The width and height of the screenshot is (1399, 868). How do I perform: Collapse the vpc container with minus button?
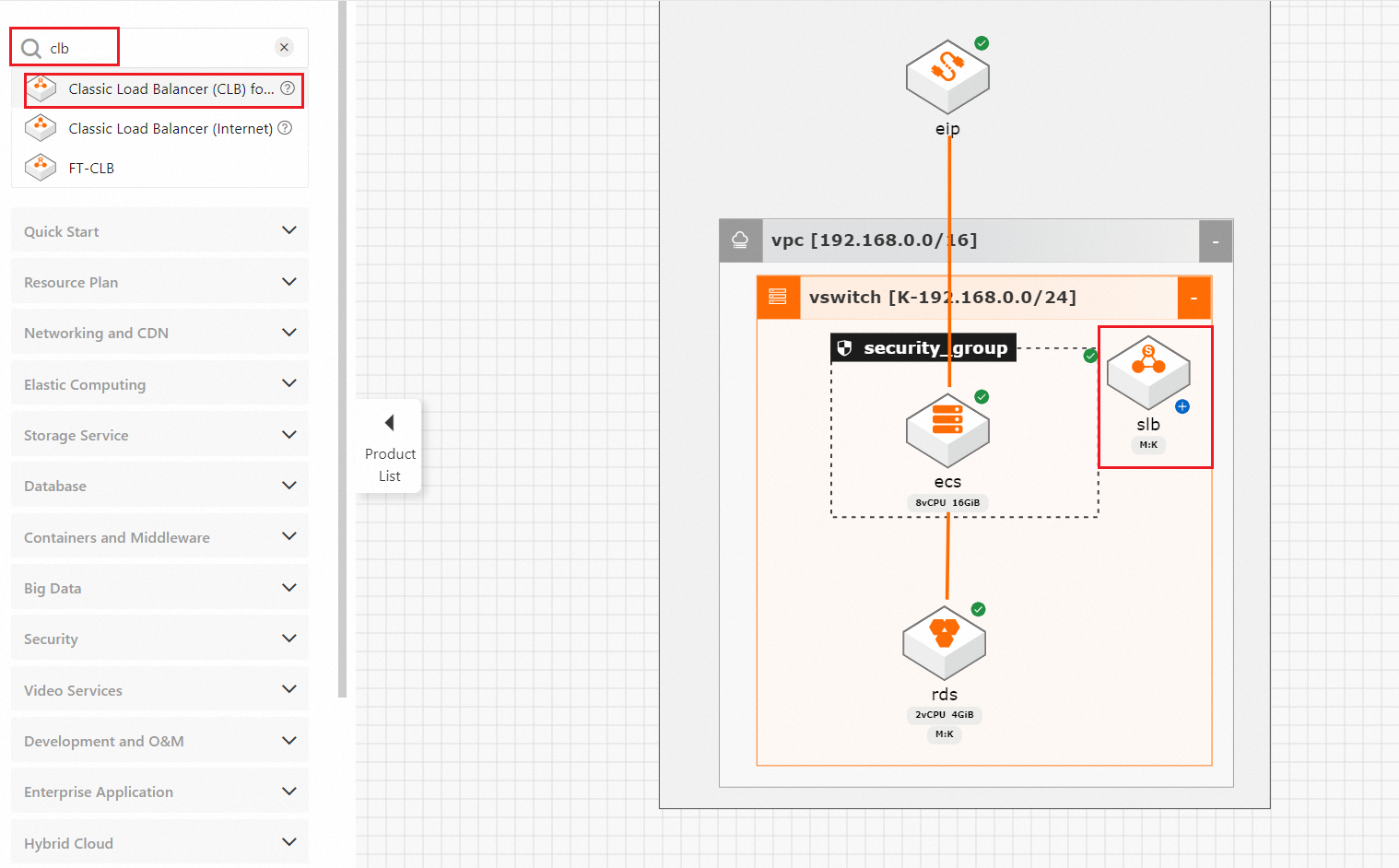[1216, 240]
